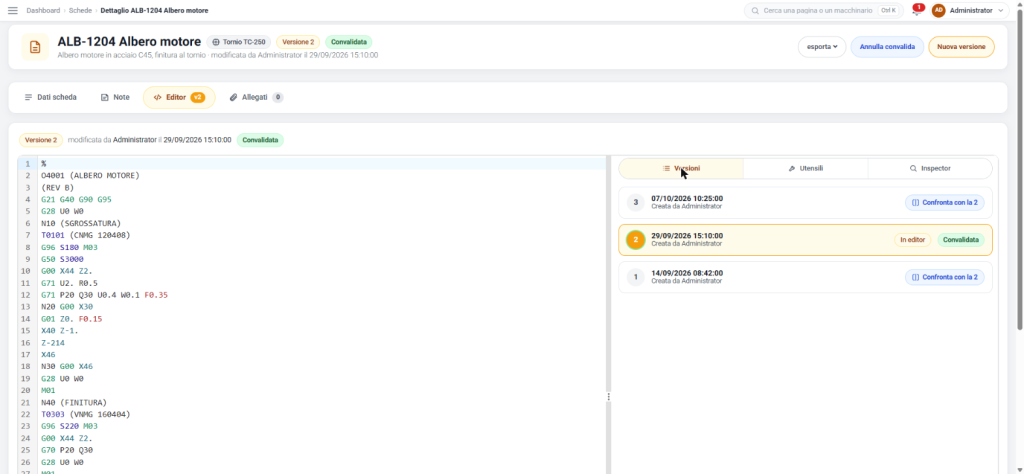This screenshot has height=474, width=1024.
Task: Click code line G96 S180 M03
Action: point(69,247)
